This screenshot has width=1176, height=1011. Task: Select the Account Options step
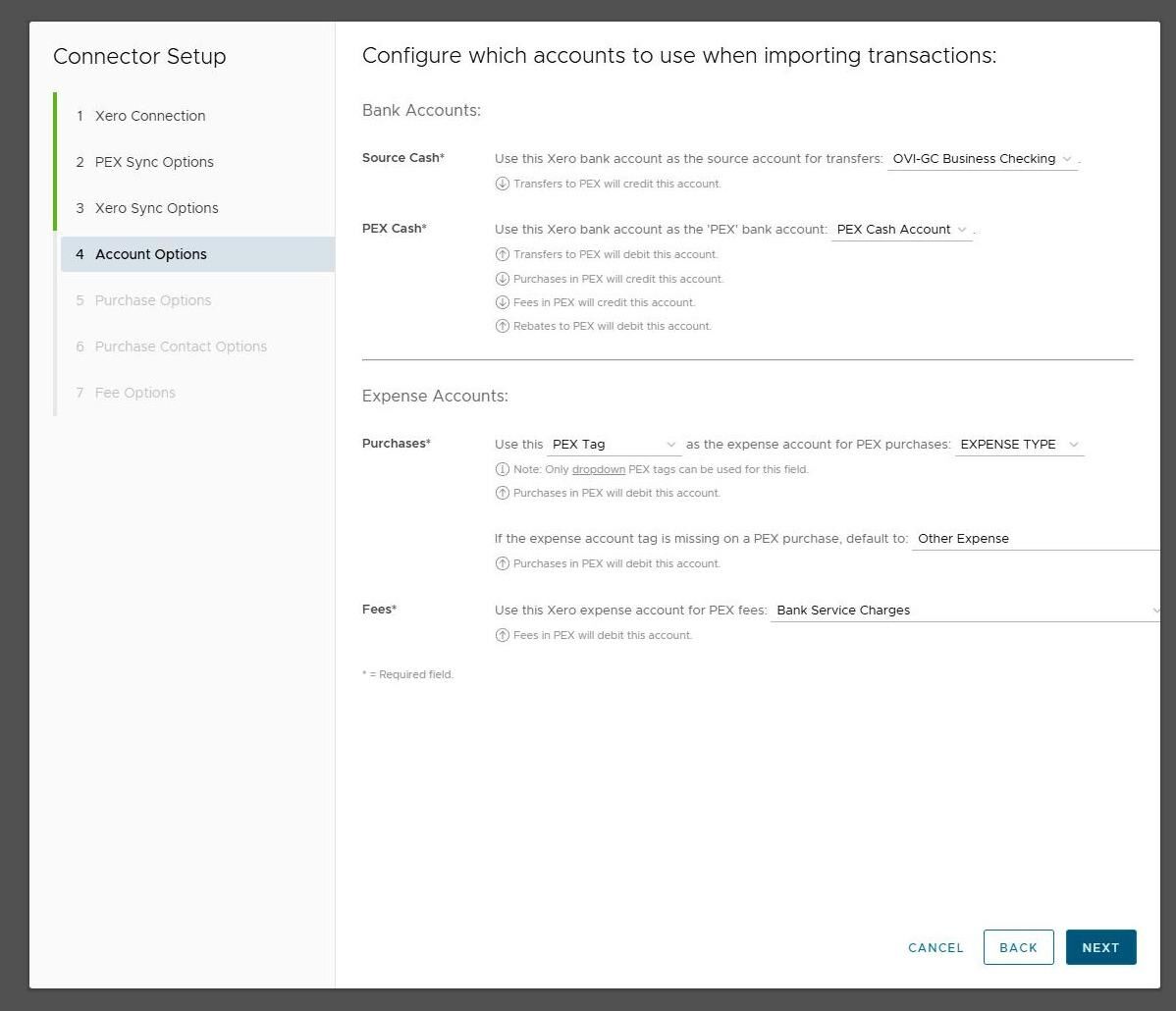click(151, 254)
